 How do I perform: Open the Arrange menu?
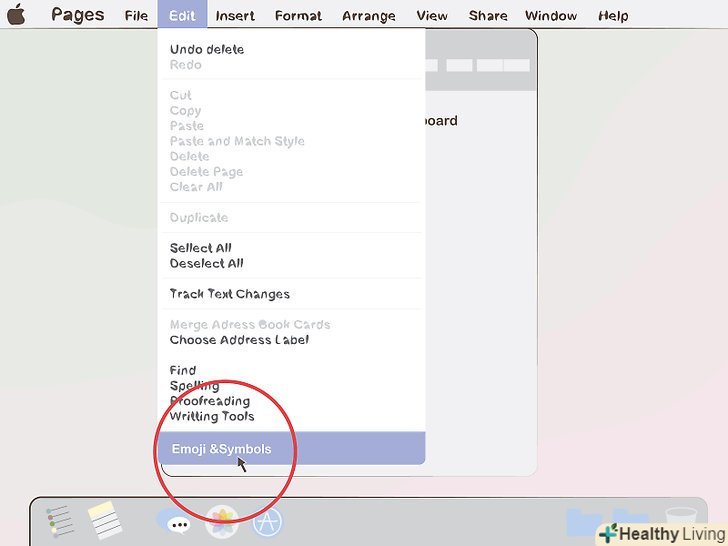point(369,16)
